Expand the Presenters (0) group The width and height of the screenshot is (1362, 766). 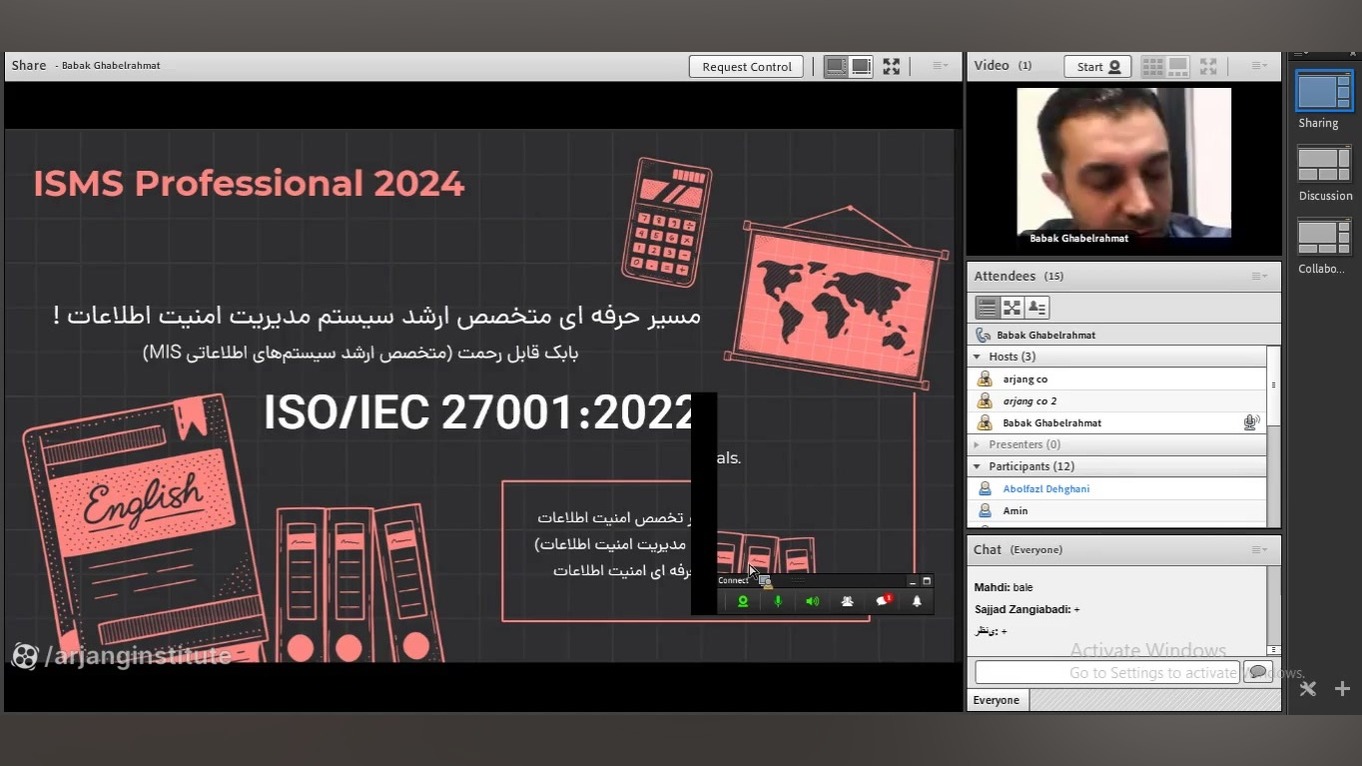tap(977, 445)
